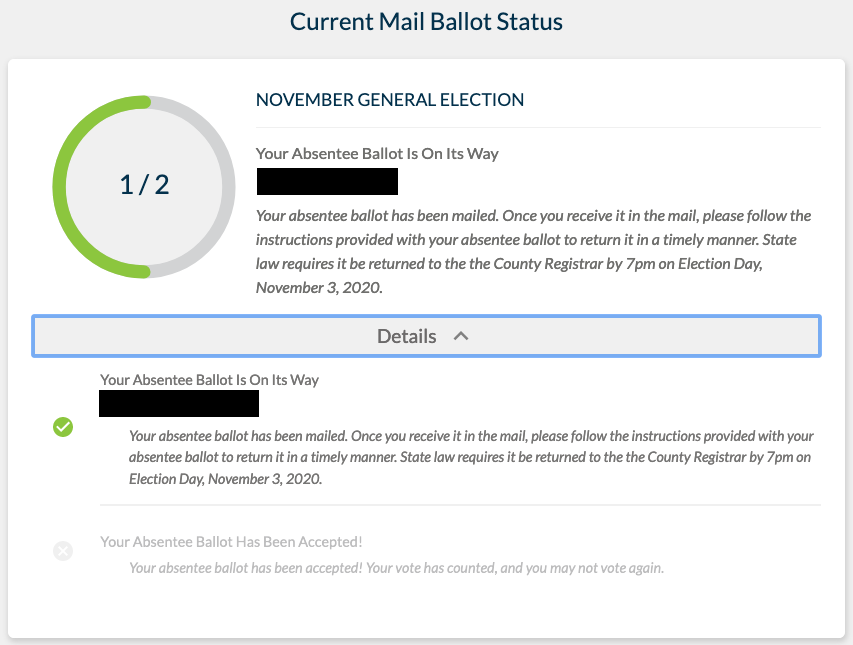Click the "Your vote has counted" description text
This screenshot has width=853, height=645.
396,568
